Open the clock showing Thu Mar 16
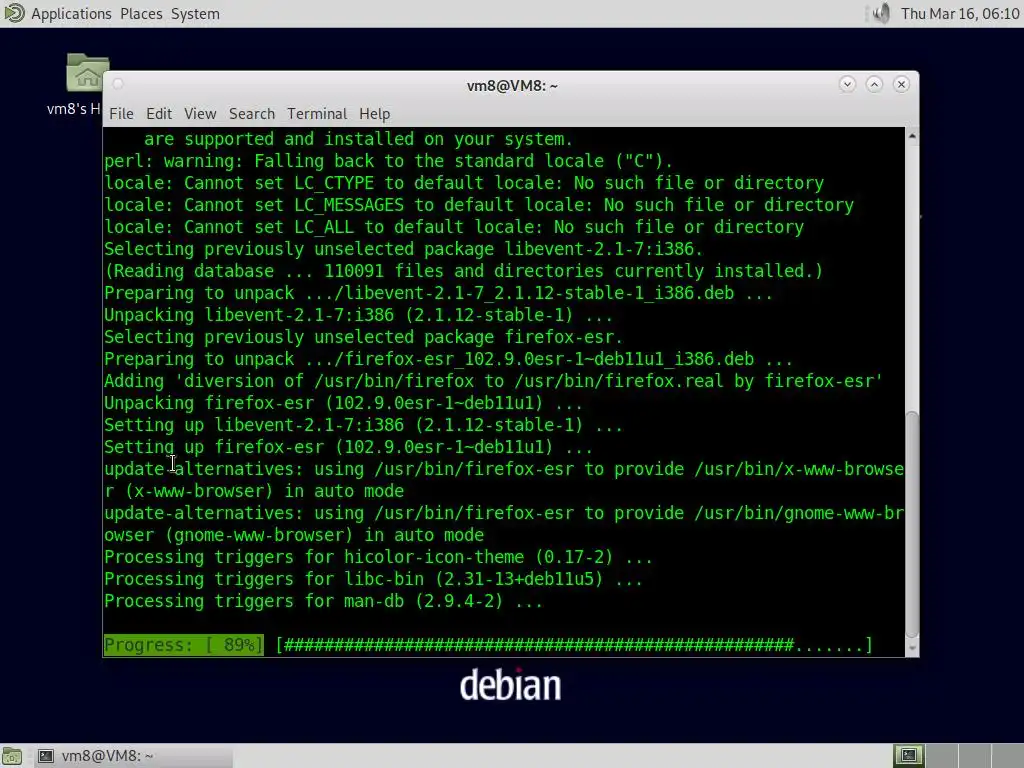Image resolution: width=1024 pixels, height=768 pixels. point(960,14)
